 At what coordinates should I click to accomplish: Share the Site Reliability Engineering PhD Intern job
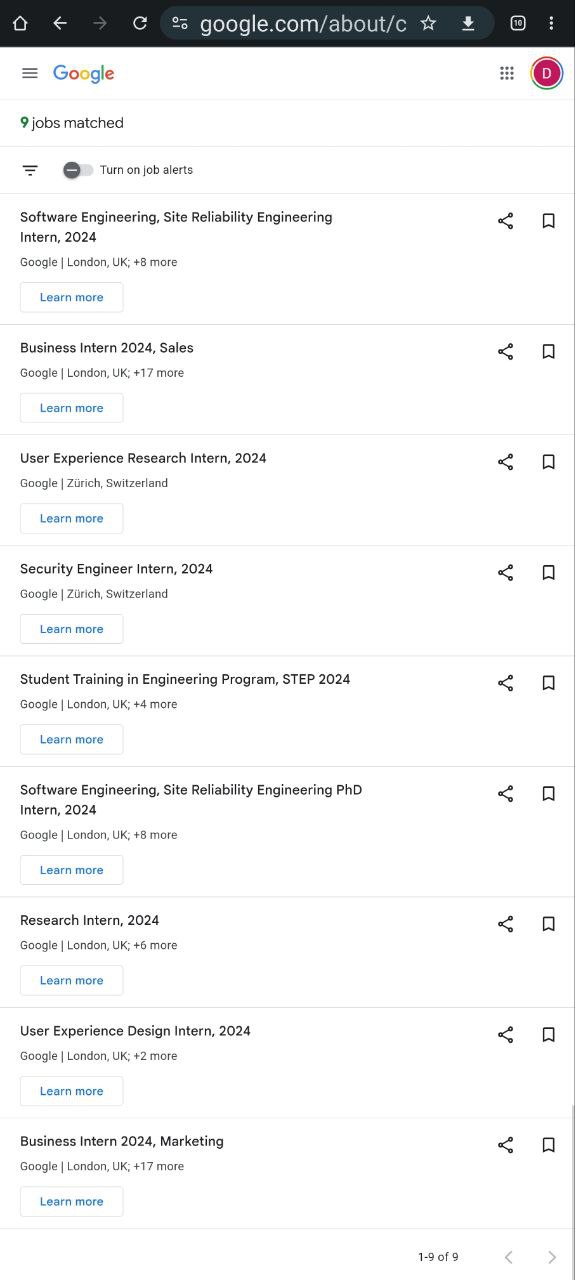[x=506, y=794]
